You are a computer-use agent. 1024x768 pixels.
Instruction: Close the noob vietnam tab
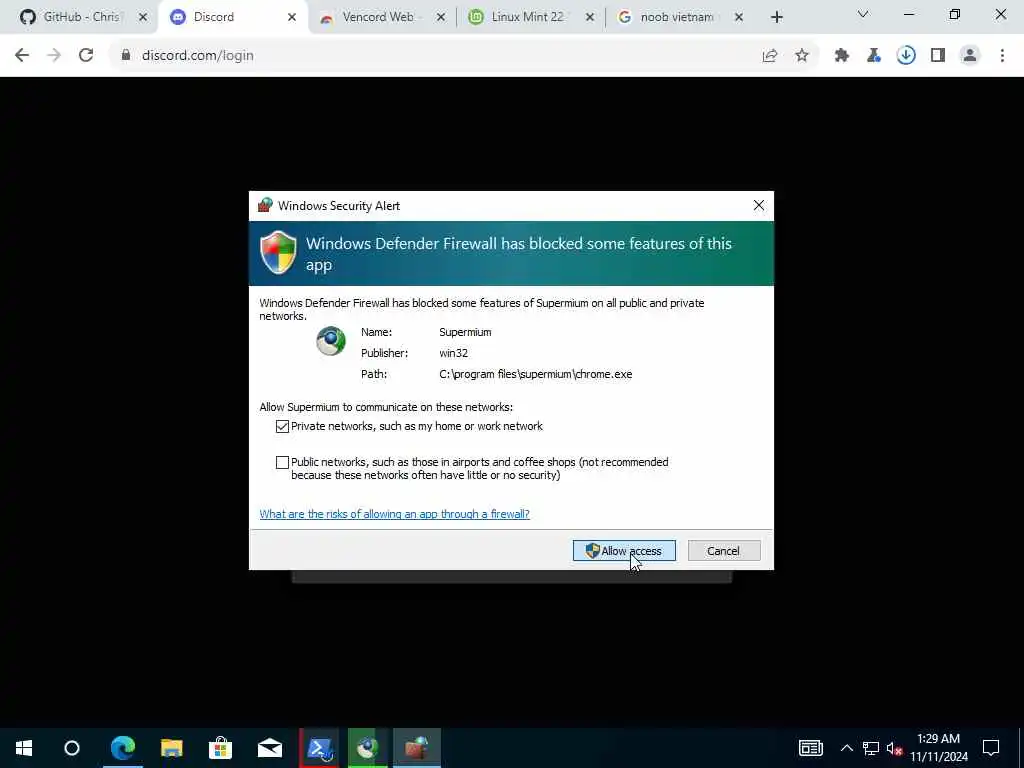(739, 17)
